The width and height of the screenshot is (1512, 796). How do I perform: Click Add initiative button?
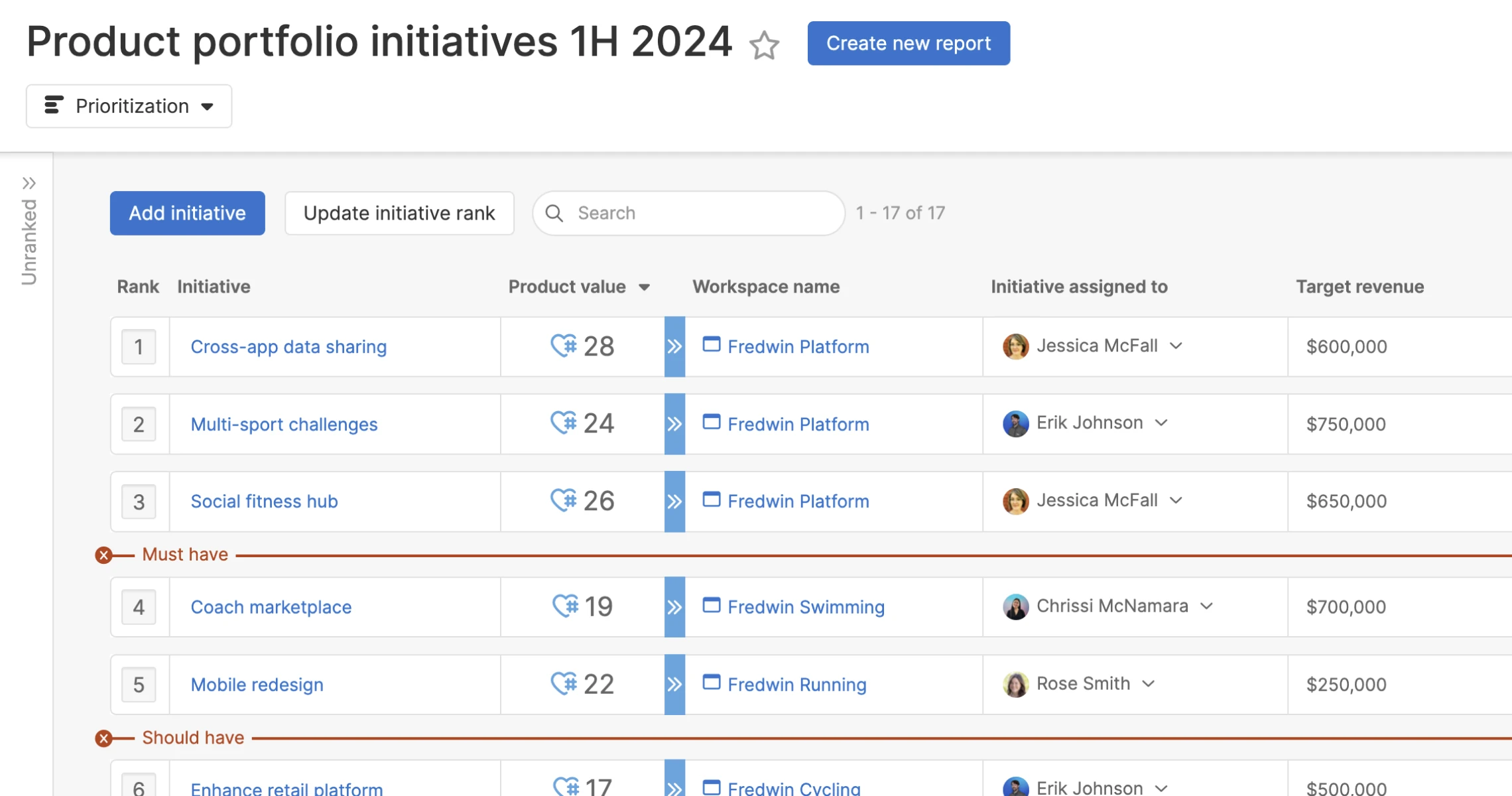(x=187, y=213)
